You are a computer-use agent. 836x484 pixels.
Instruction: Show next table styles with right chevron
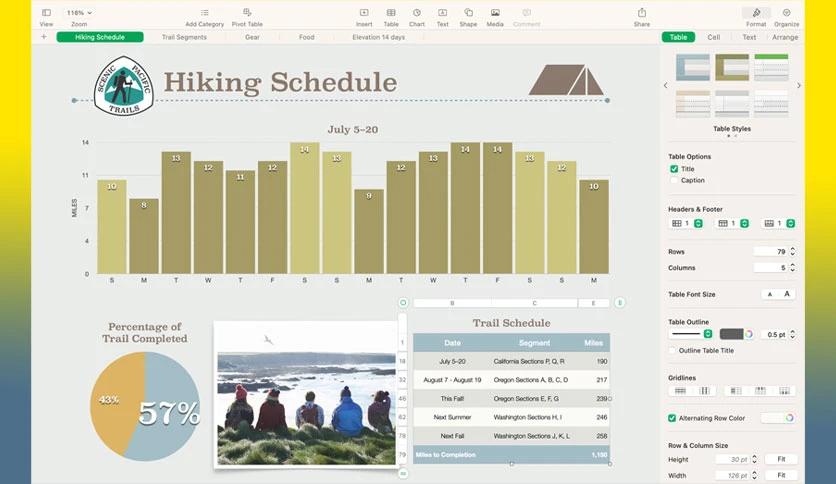tap(798, 85)
